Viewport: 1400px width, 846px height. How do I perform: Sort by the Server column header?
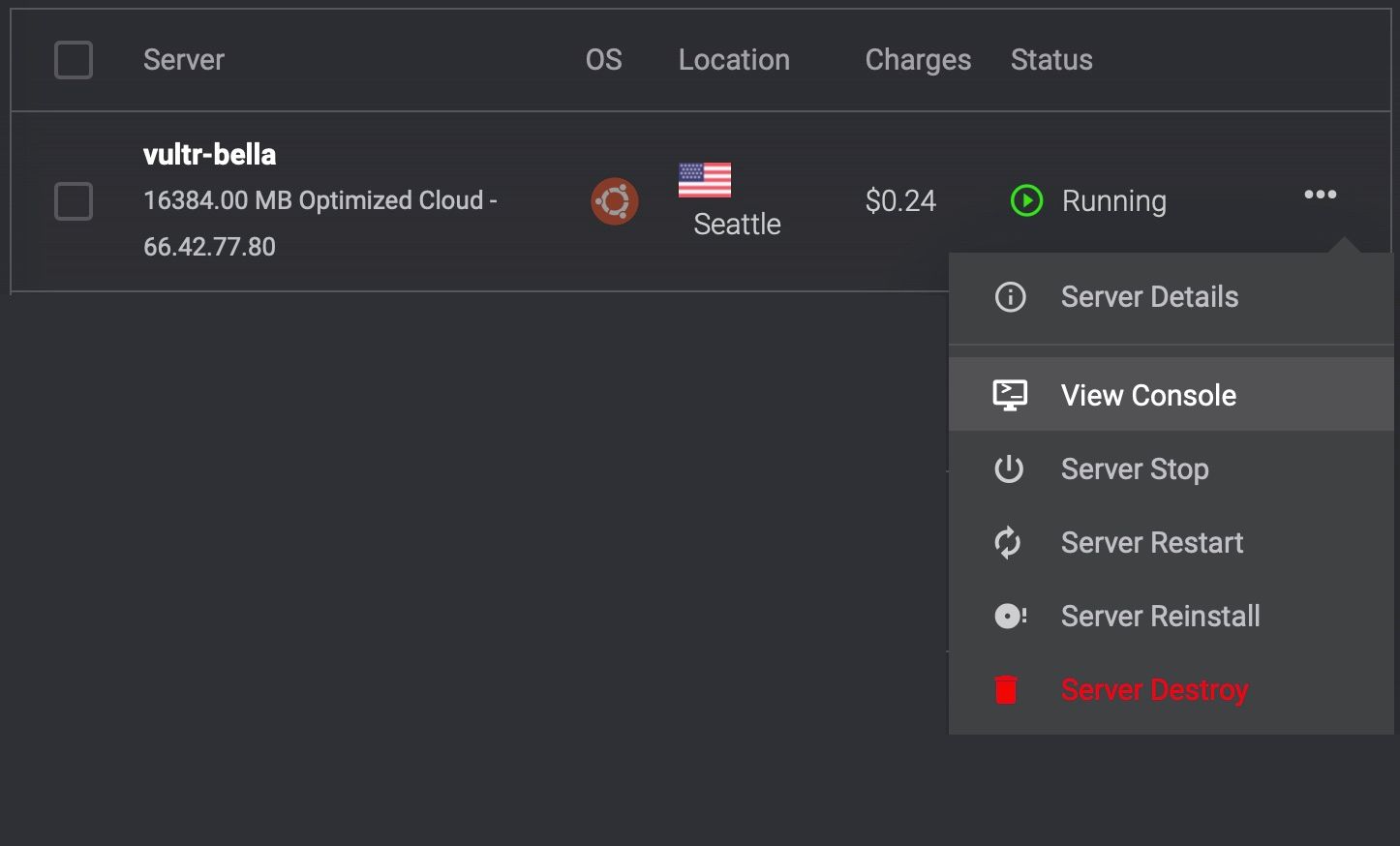point(184,60)
